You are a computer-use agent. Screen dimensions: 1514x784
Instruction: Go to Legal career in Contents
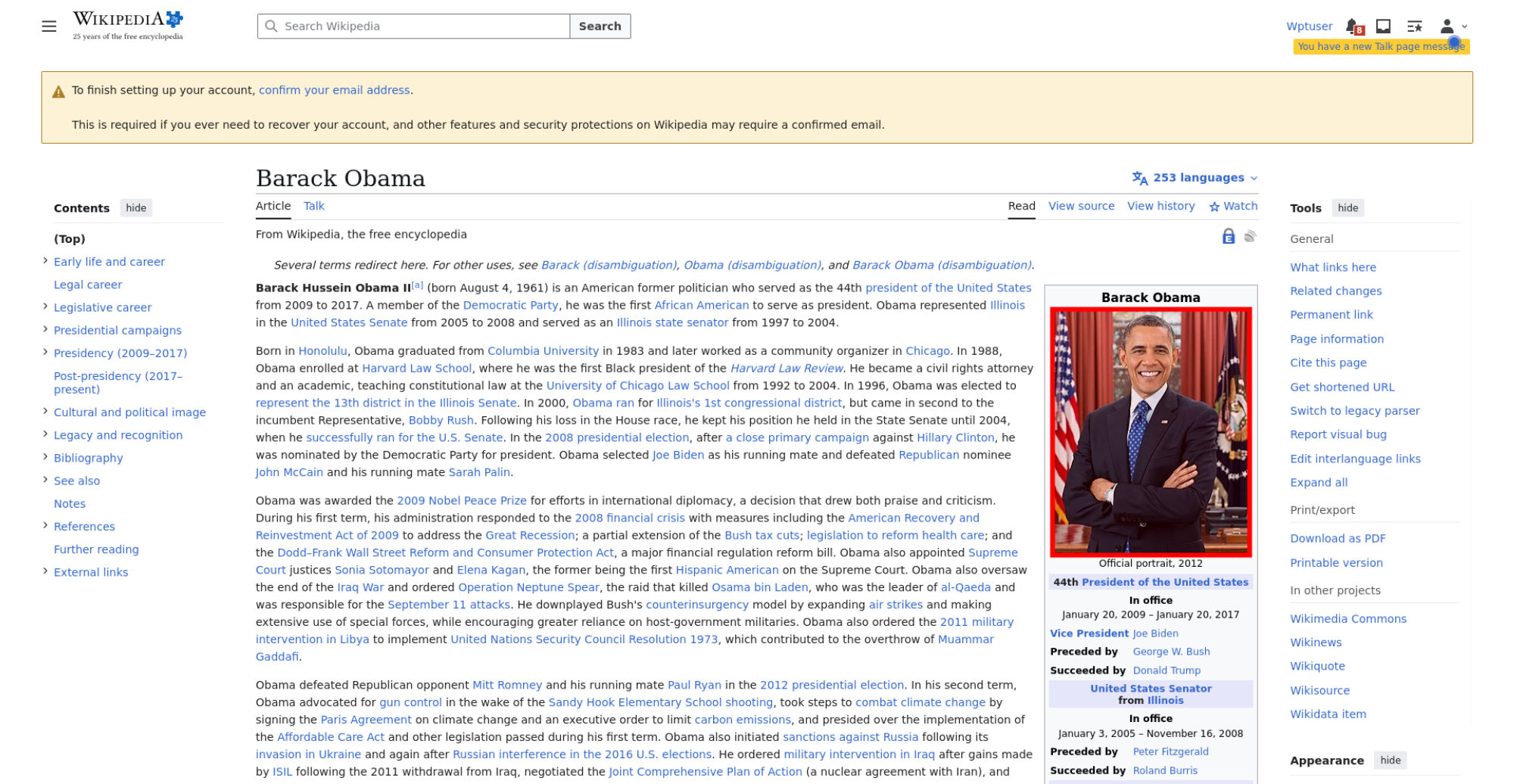pos(88,285)
